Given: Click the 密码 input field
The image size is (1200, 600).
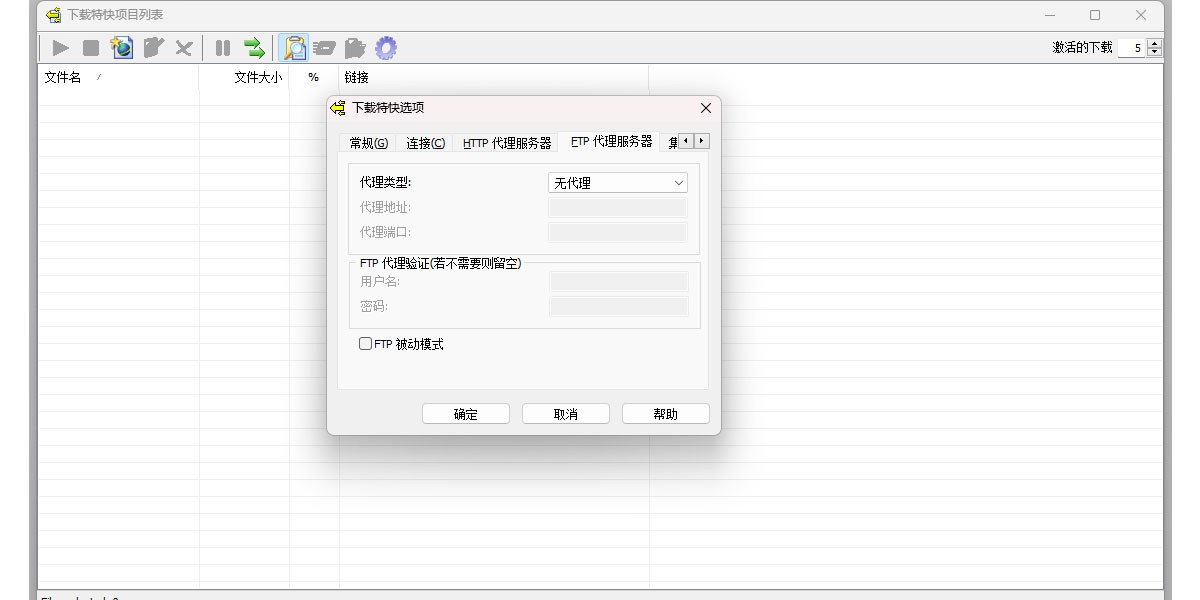Looking at the screenshot, I should 618,306.
